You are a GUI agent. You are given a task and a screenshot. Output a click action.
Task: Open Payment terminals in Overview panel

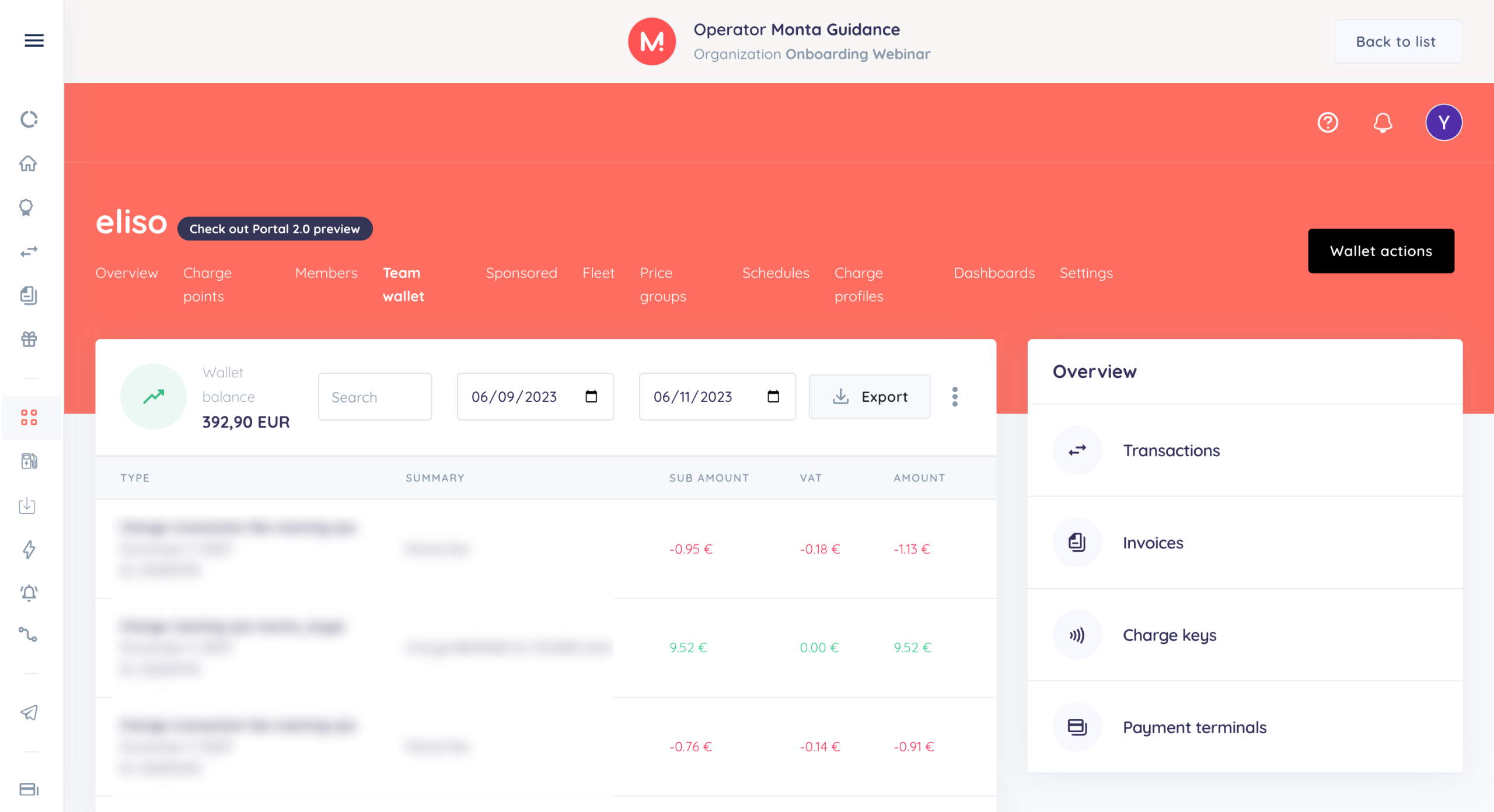tap(1194, 727)
